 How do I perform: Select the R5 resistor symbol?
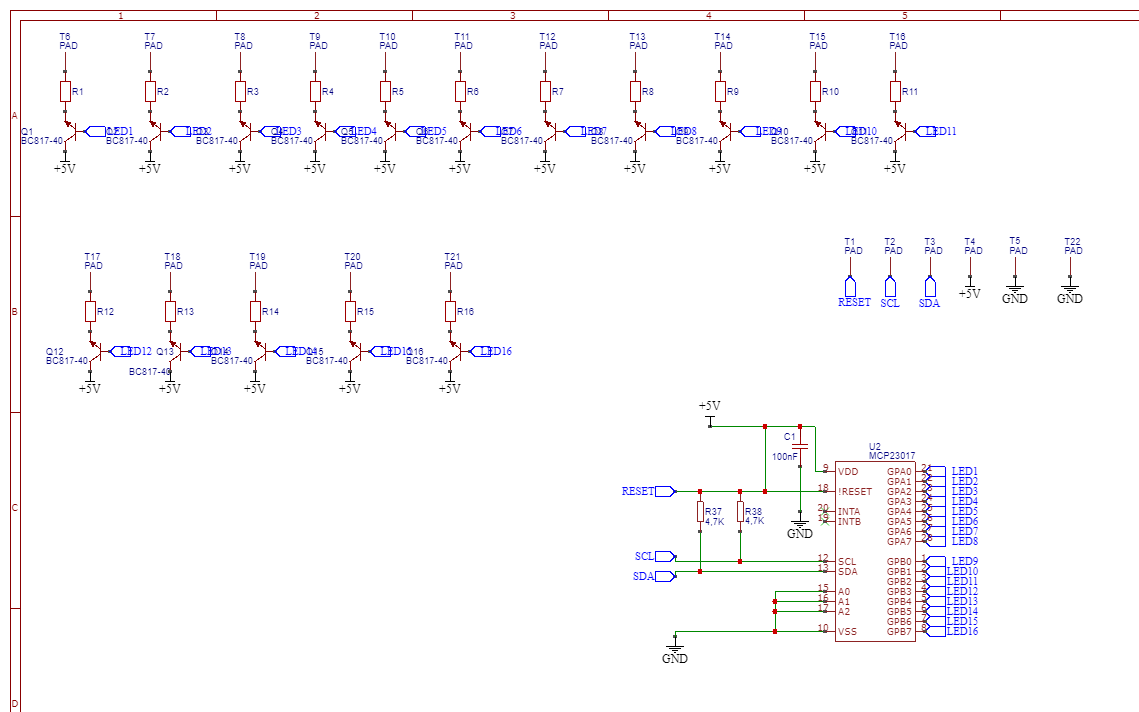tap(386, 92)
